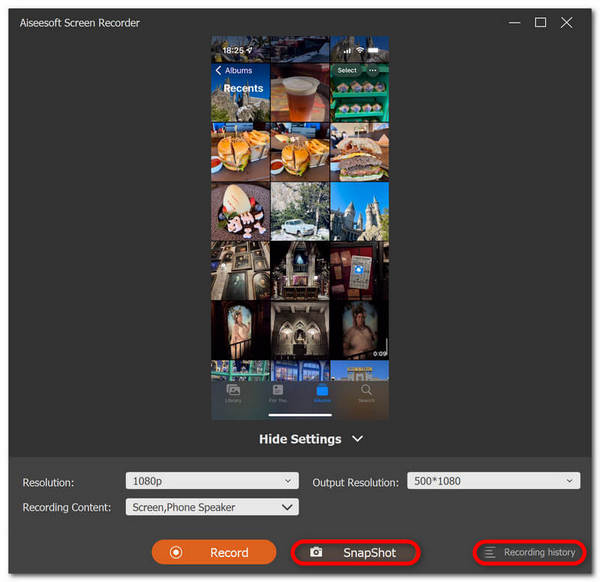
Task: Open the For You tab in mirrored Photos
Action: [278, 394]
